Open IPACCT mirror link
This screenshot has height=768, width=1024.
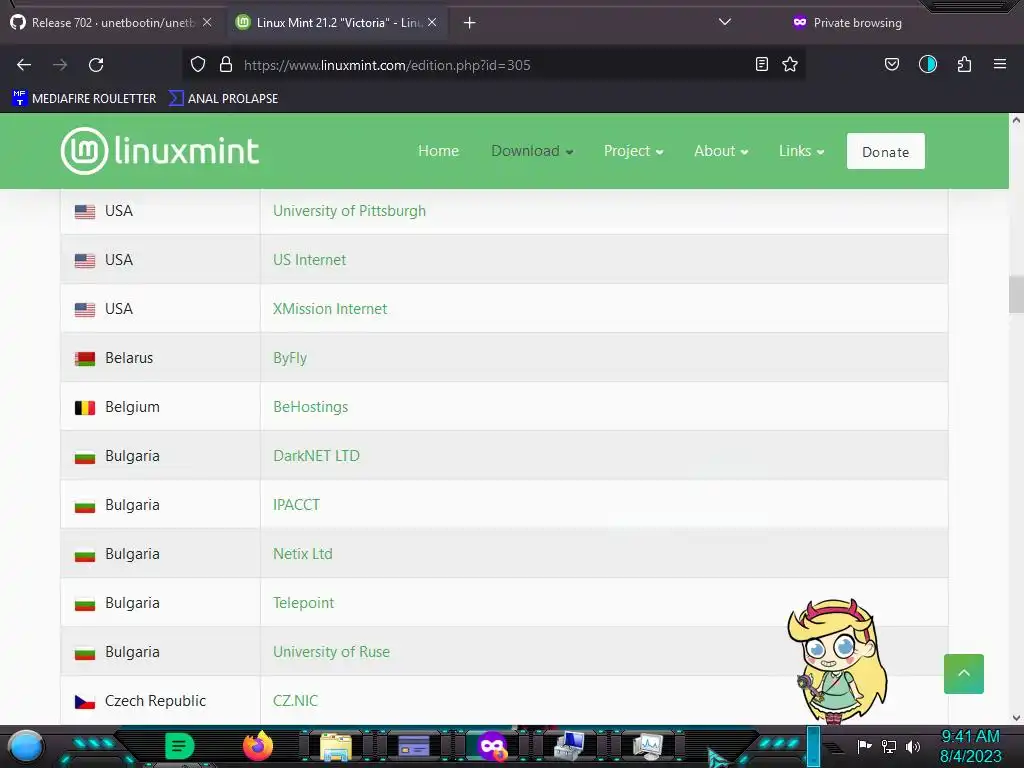tap(296, 505)
